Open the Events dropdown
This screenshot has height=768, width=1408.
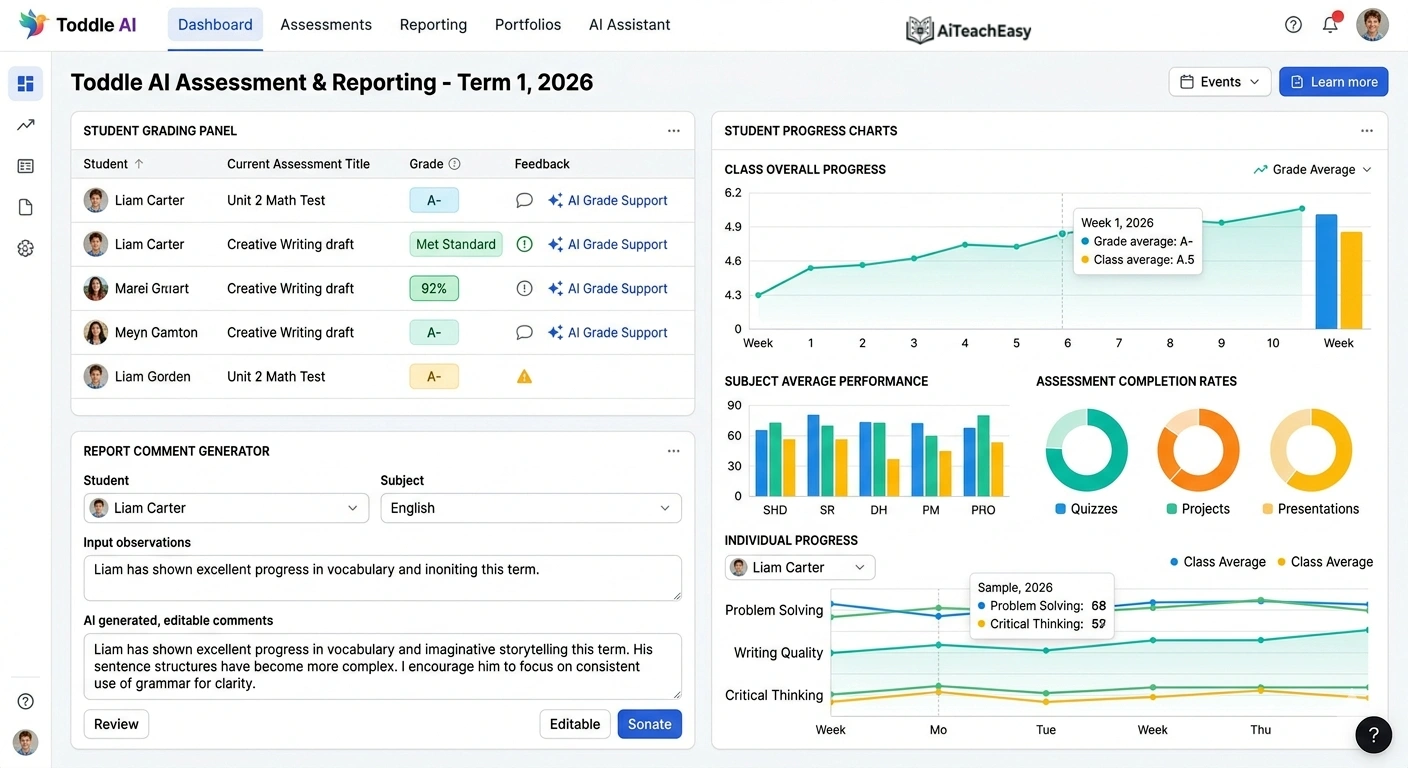tap(1219, 81)
